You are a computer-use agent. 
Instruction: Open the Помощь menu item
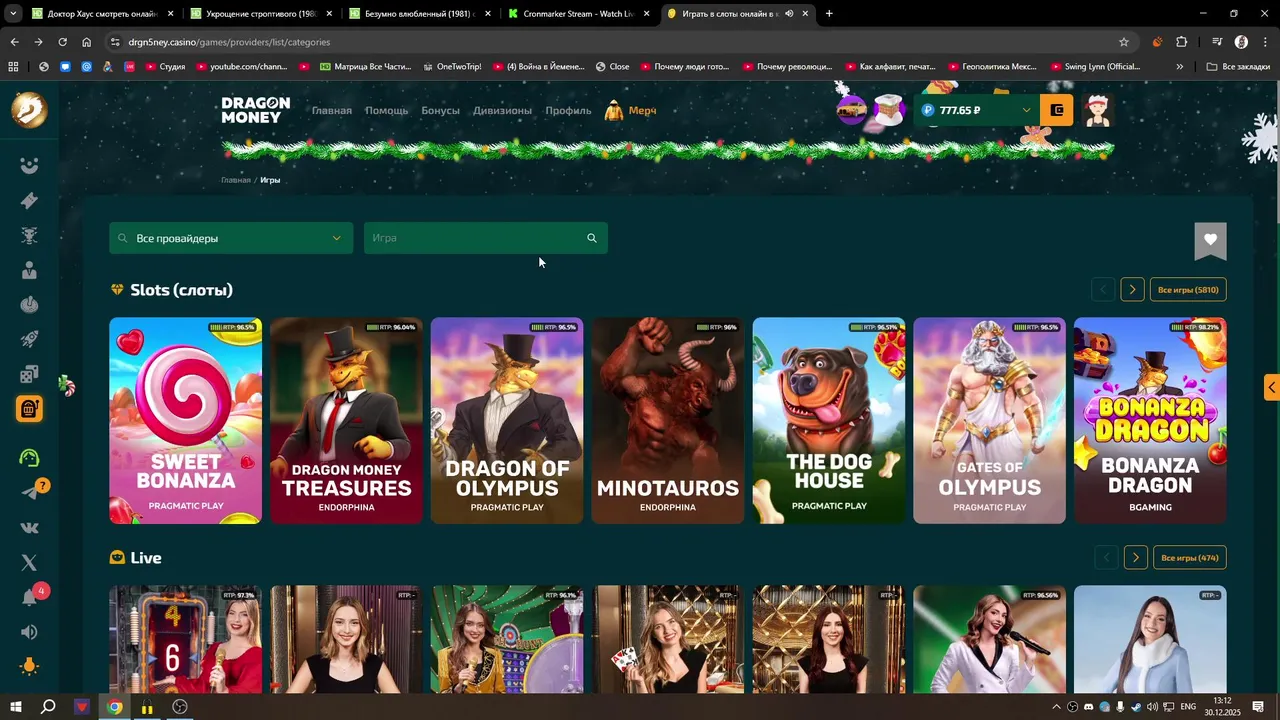pyautogui.click(x=386, y=110)
